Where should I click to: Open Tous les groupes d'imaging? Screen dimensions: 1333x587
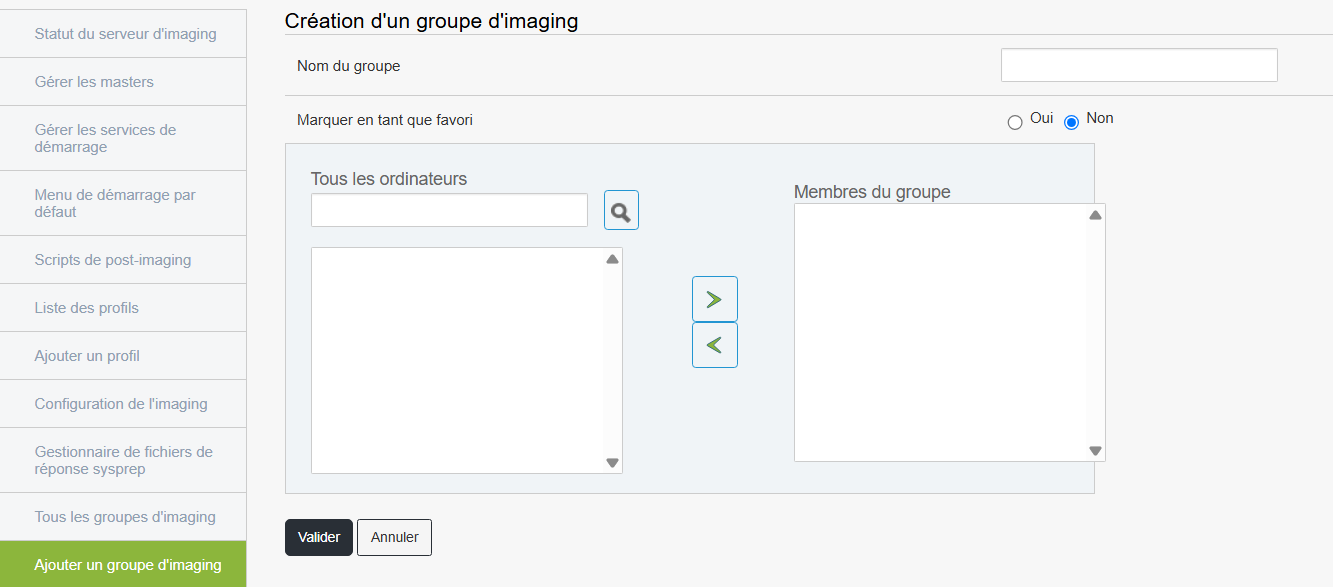(123, 517)
